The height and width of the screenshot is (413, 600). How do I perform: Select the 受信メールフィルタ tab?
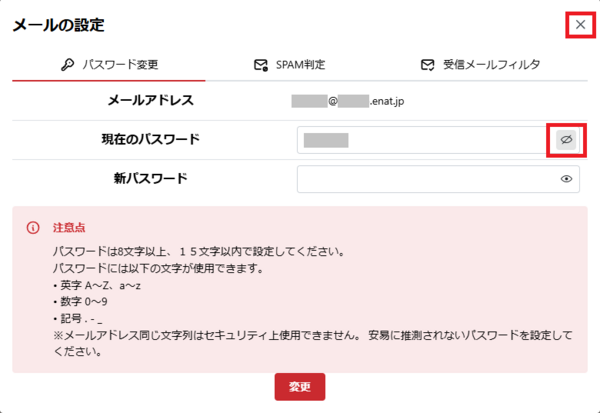tap(482, 65)
